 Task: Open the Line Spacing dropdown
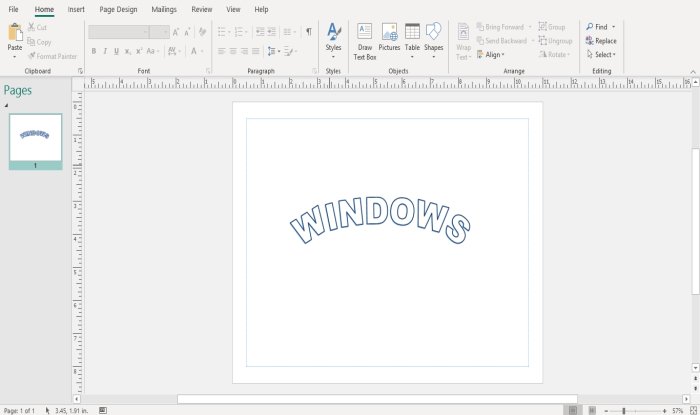point(274,51)
